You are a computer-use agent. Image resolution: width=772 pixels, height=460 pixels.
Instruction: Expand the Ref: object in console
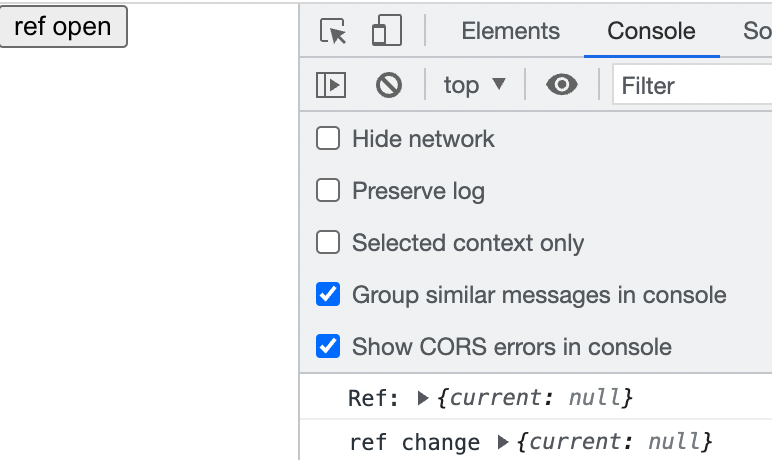[423, 399]
